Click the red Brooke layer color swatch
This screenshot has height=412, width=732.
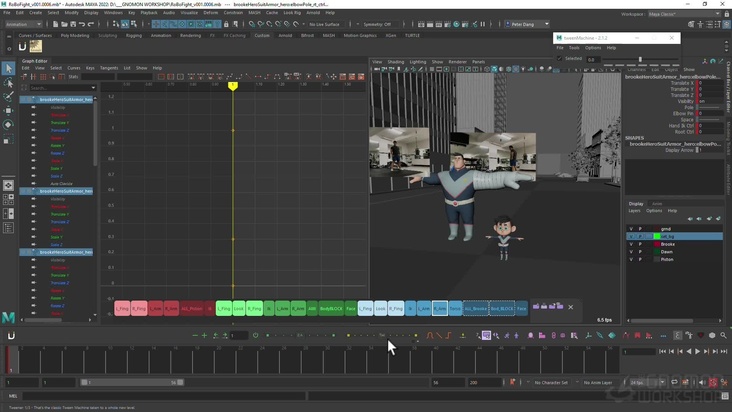(x=657, y=244)
